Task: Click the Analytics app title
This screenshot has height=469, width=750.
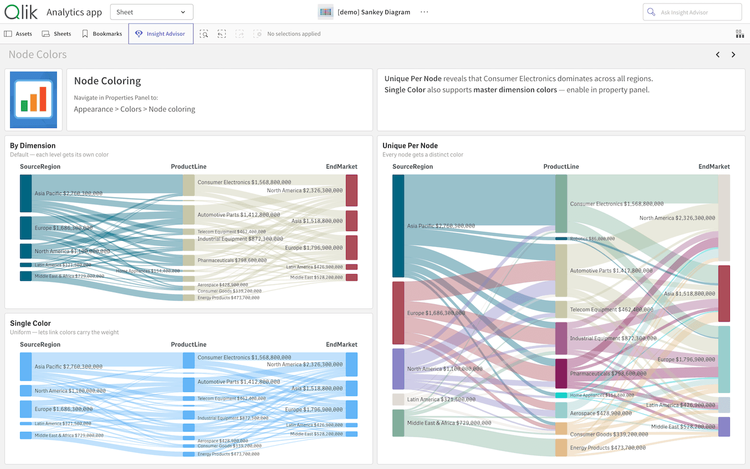Action: click(x=74, y=12)
